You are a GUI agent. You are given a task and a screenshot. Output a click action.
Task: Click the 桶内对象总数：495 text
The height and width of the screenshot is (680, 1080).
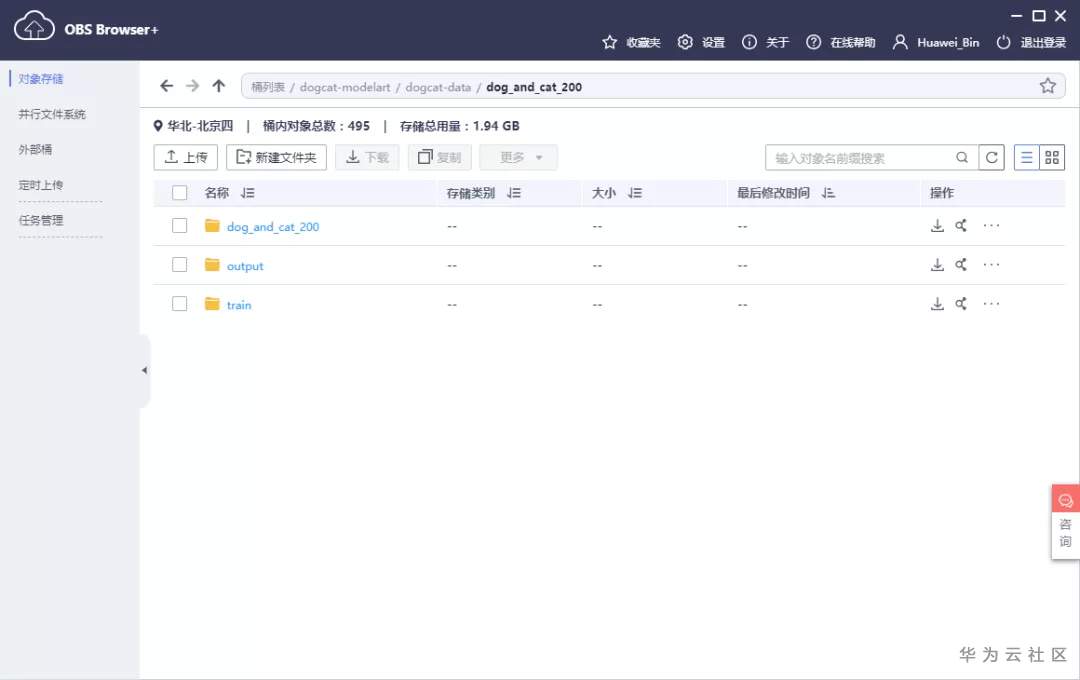316,126
